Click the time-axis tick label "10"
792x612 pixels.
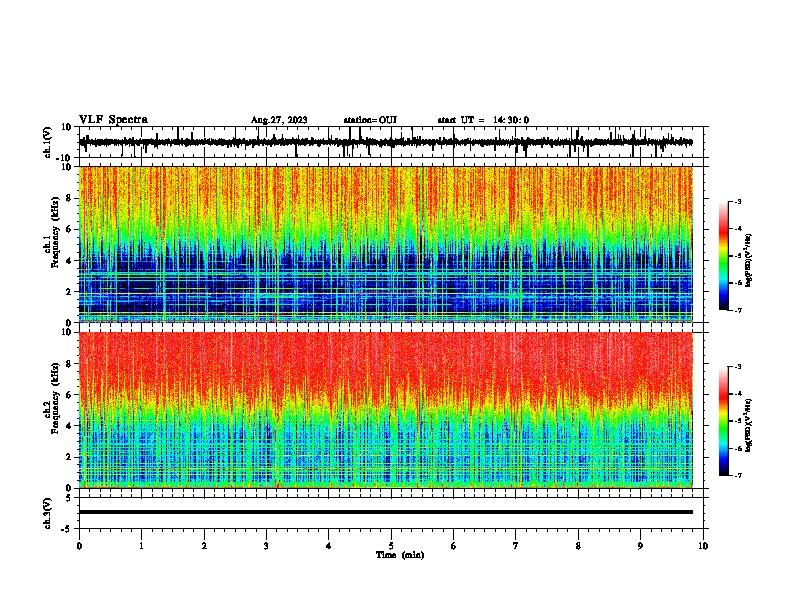703,546
